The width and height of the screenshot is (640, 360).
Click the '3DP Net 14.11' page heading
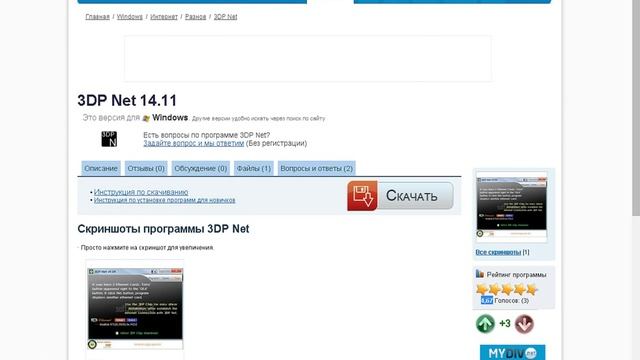click(127, 100)
